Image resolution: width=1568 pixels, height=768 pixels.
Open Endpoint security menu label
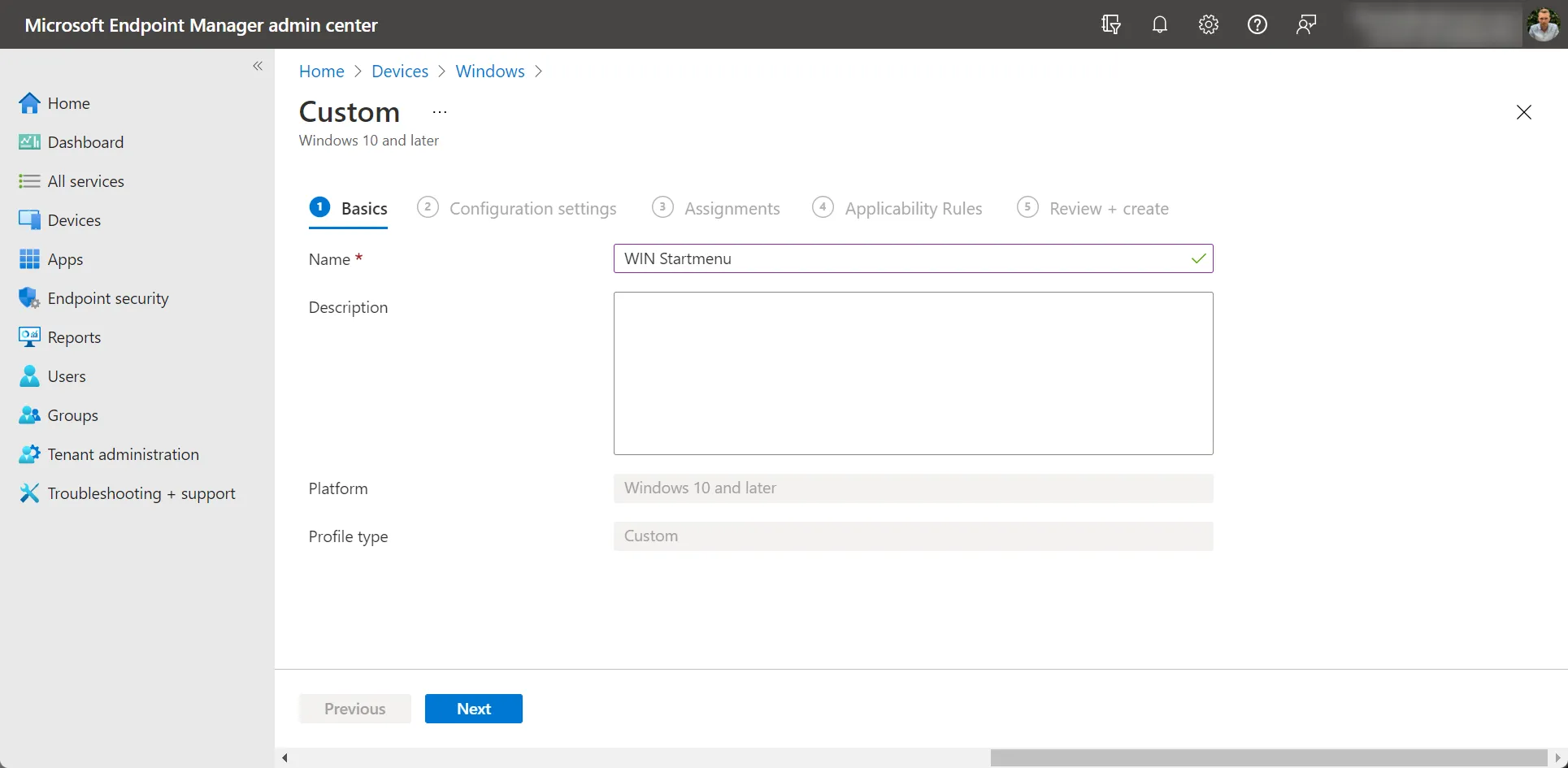108,298
